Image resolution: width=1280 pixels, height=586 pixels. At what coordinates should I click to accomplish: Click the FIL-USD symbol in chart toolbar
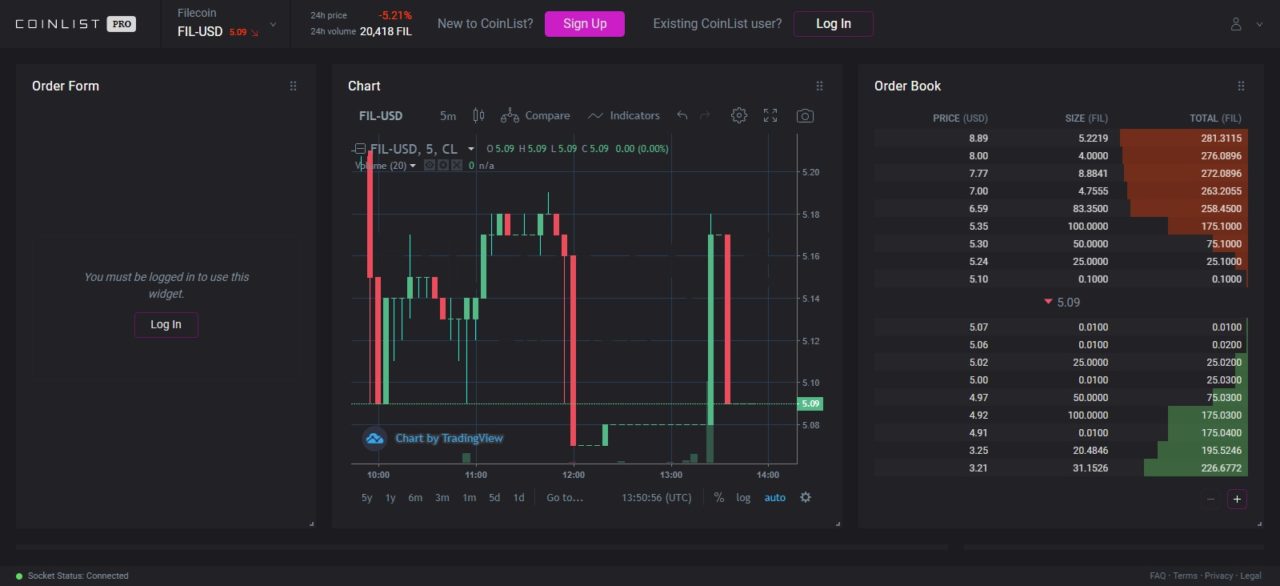pyautogui.click(x=381, y=116)
